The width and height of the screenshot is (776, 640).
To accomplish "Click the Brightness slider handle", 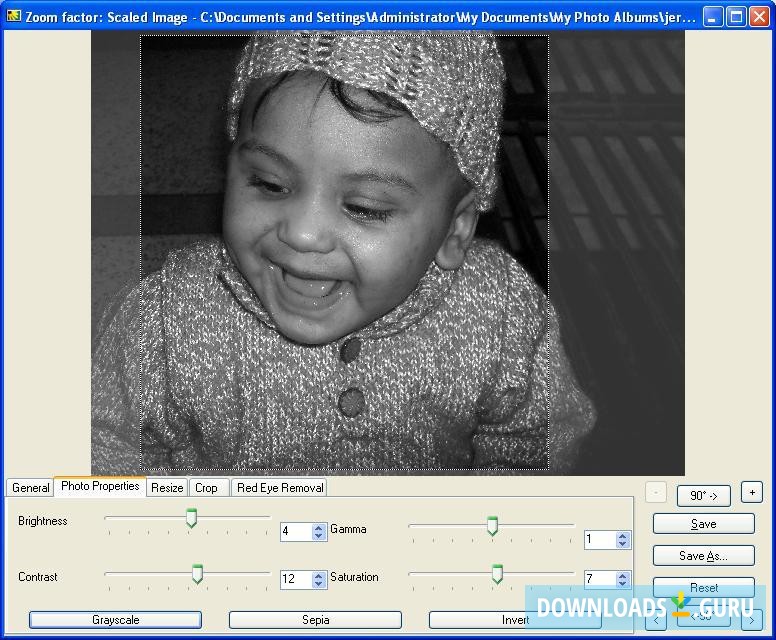I will coord(191,518).
